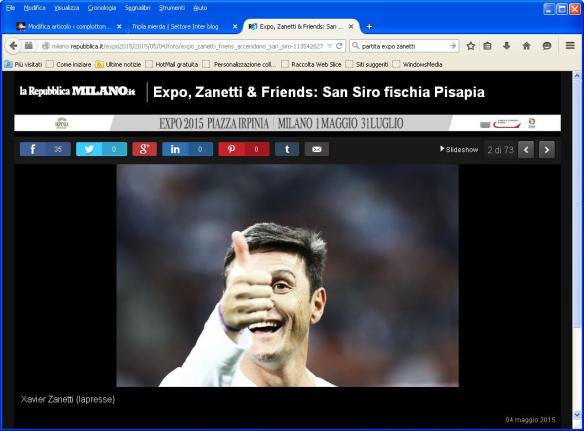This screenshot has width=584, height=431.
Task: Click caption 'Xavier Zanetti (lapresse)'
Action: coord(68,399)
